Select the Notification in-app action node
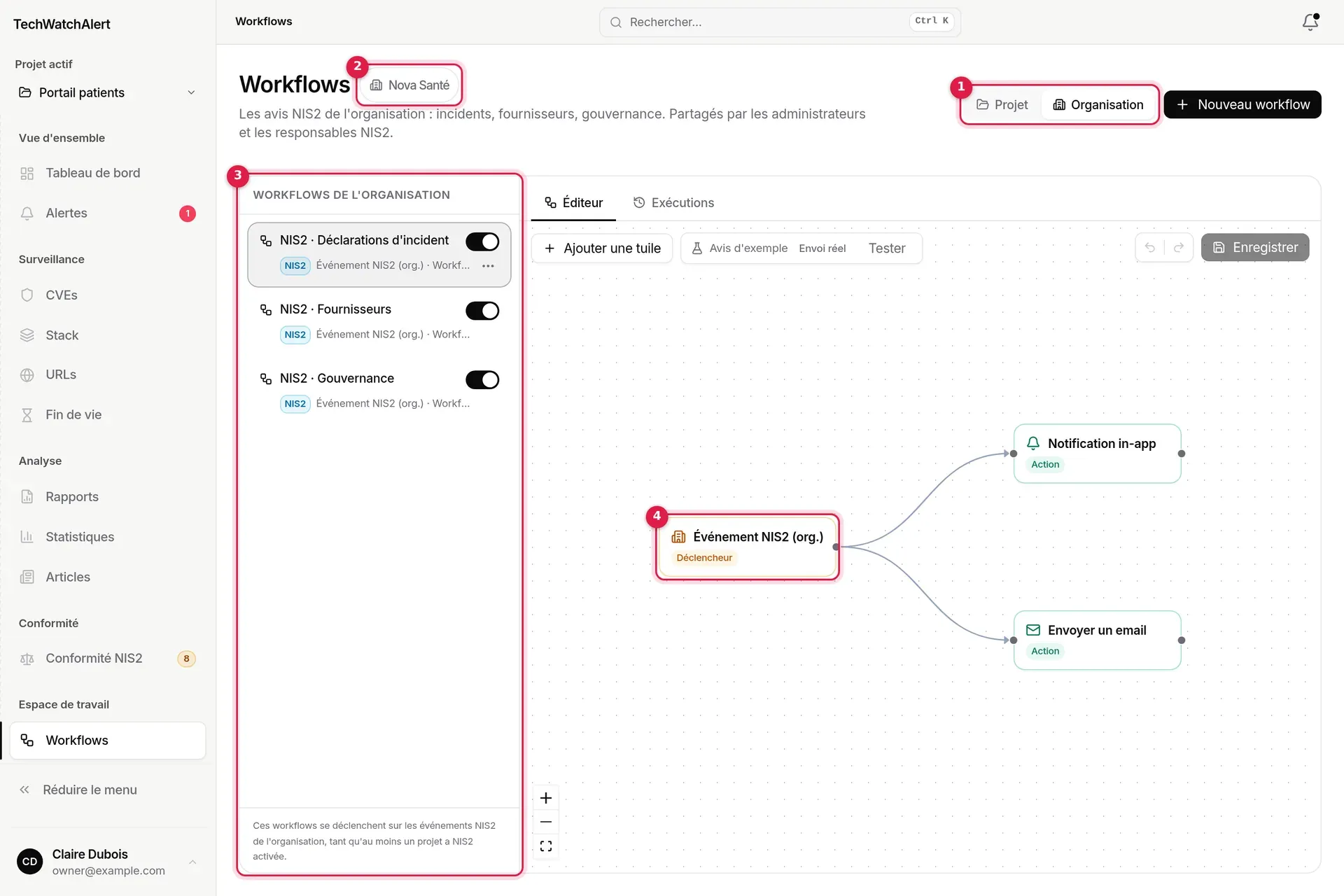This screenshot has height=896, width=1344. pyautogui.click(x=1097, y=454)
